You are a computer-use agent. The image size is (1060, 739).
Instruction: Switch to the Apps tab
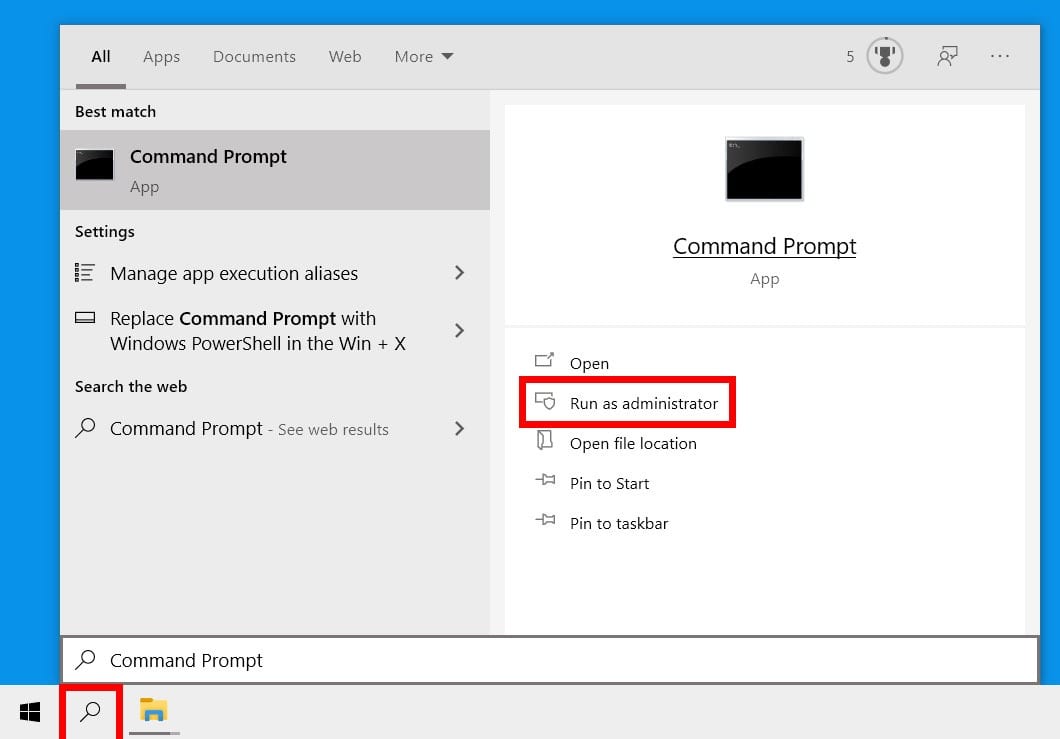[x=162, y=57]
